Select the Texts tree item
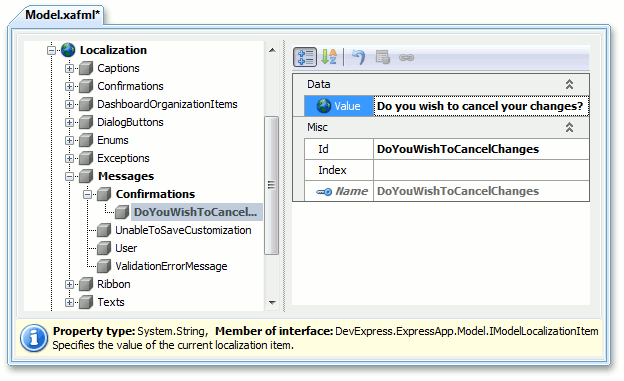Screen dimensions: 624x381 (111, 302)
